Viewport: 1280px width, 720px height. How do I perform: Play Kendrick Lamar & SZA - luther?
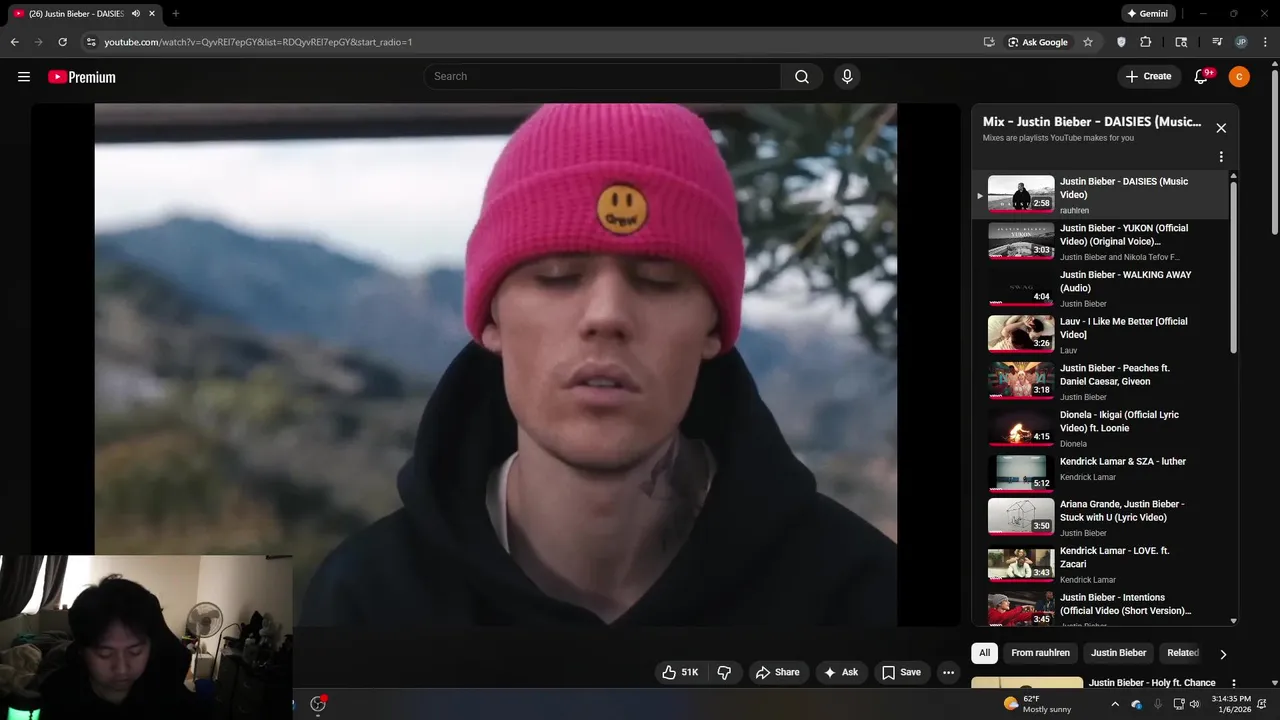tap(1100, 474)
